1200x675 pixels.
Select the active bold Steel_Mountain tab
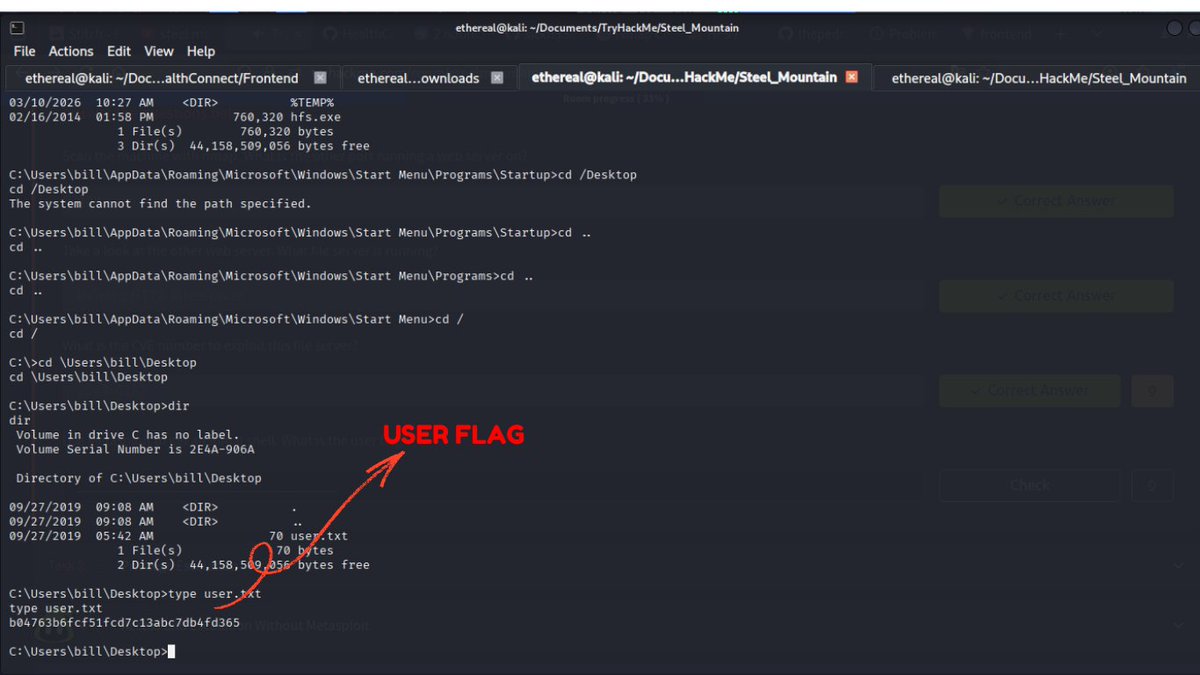(x=684, y=77)
